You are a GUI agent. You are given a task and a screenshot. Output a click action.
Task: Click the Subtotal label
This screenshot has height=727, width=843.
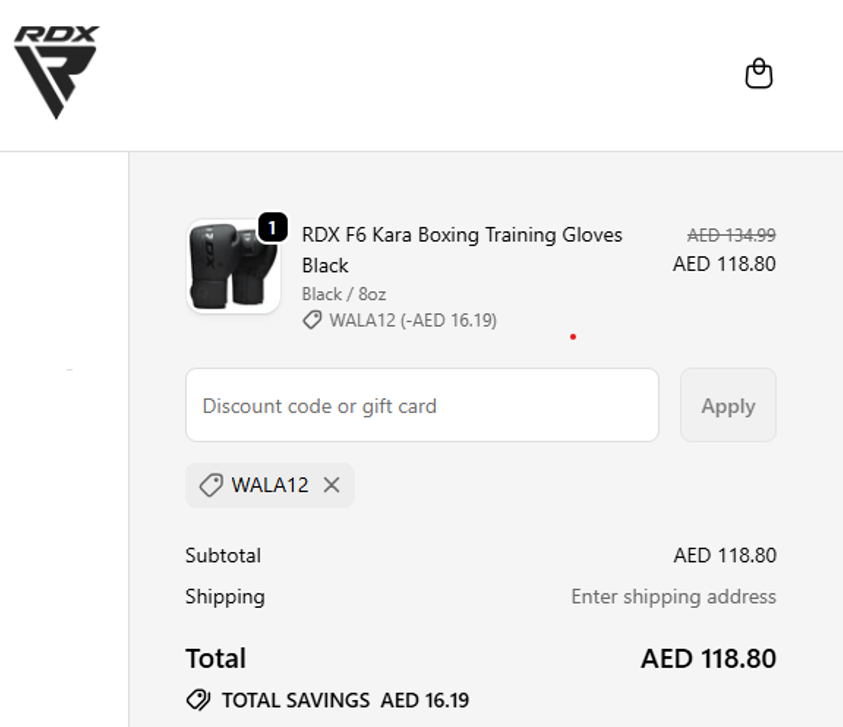point(223,555)
